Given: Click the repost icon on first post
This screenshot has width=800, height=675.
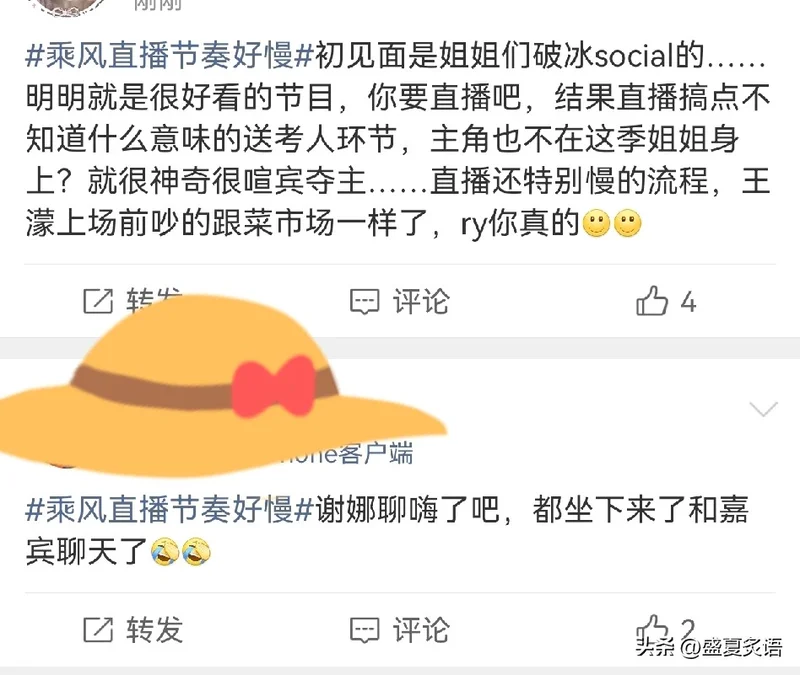Looking at the screenshot, I should pyautogui.click(x=98, y=301).
